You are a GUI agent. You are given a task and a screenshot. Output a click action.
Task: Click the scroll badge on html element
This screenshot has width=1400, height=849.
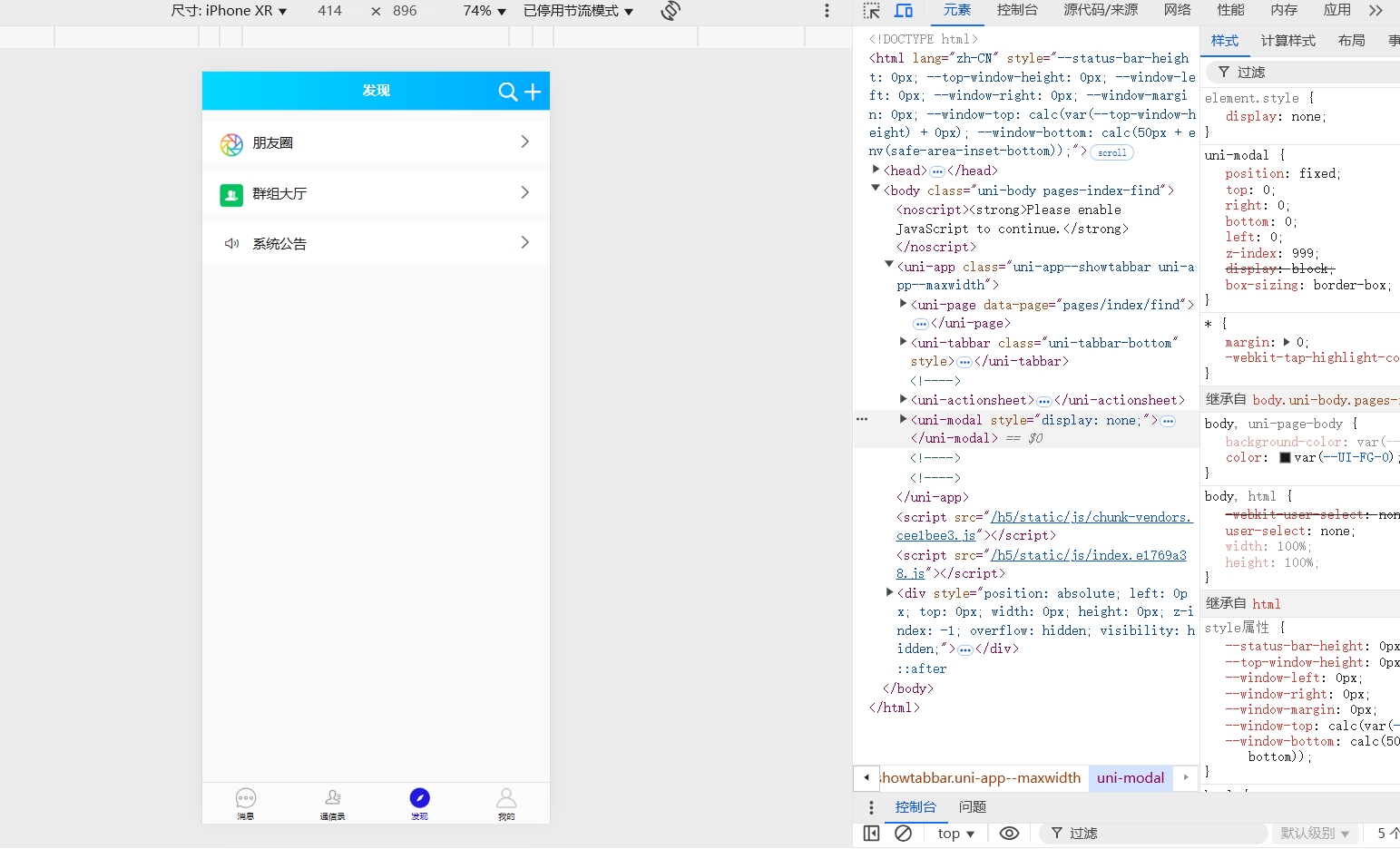(x=1111, y=152)
